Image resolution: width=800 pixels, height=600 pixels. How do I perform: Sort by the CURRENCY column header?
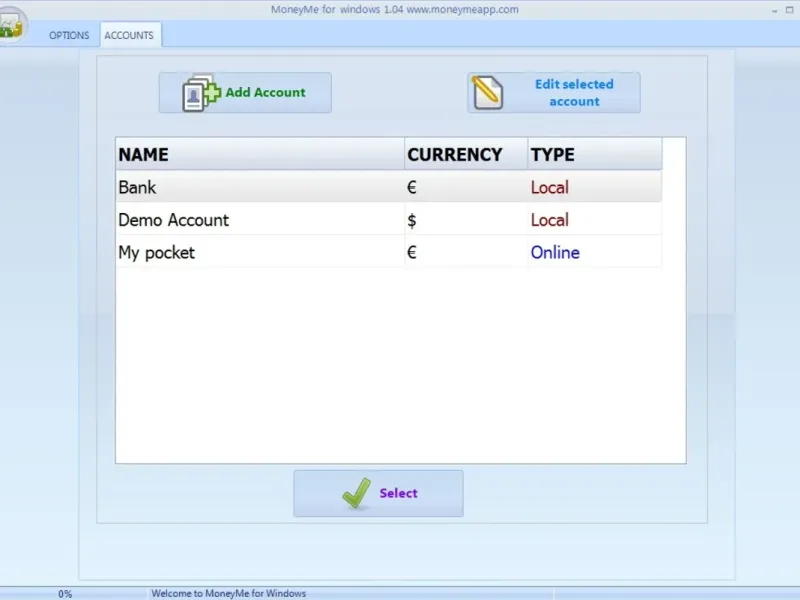point(466,154)
